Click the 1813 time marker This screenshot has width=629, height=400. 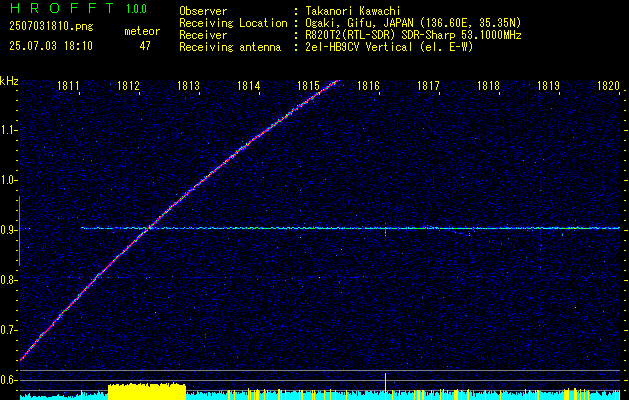[x=189, y=86]
